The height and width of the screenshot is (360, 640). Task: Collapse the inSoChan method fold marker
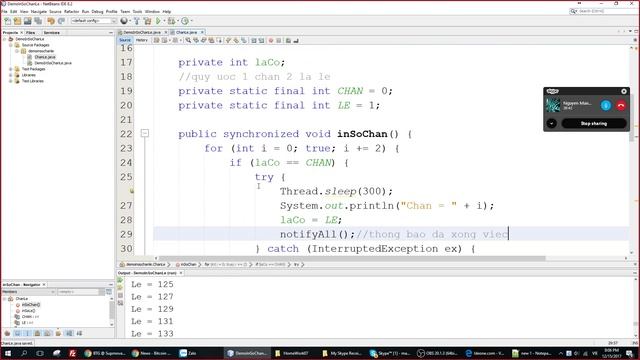[x=145, y=133]
